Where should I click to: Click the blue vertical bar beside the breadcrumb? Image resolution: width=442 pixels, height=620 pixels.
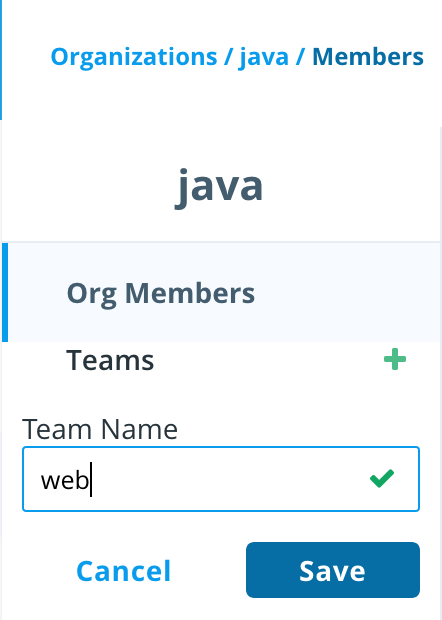click(x=1, y=59)
